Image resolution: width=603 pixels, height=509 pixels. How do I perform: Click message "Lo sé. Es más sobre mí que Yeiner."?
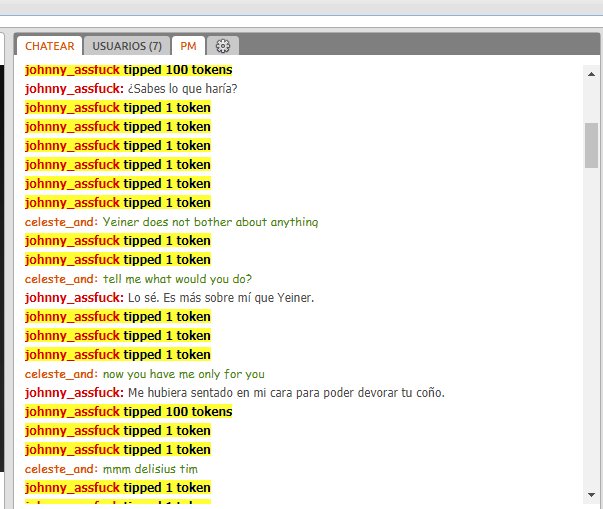pos(221,298)
